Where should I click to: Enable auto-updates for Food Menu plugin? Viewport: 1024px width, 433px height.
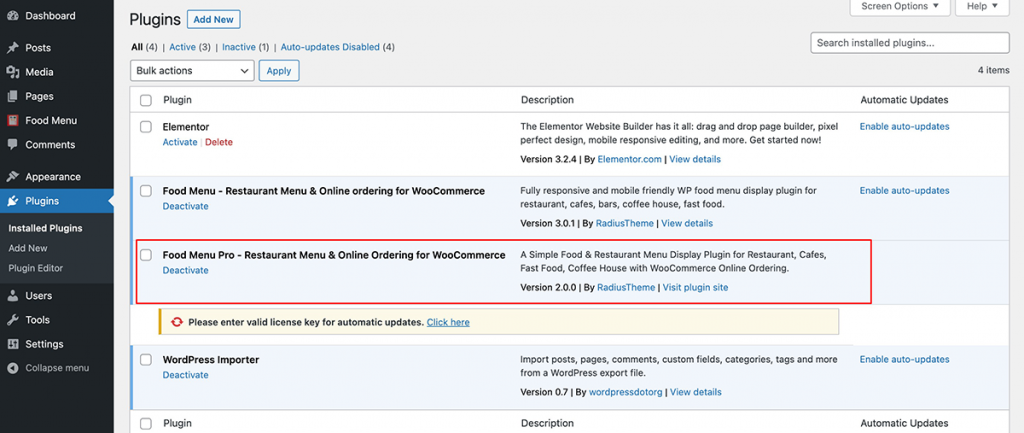(x=904, y=190)
